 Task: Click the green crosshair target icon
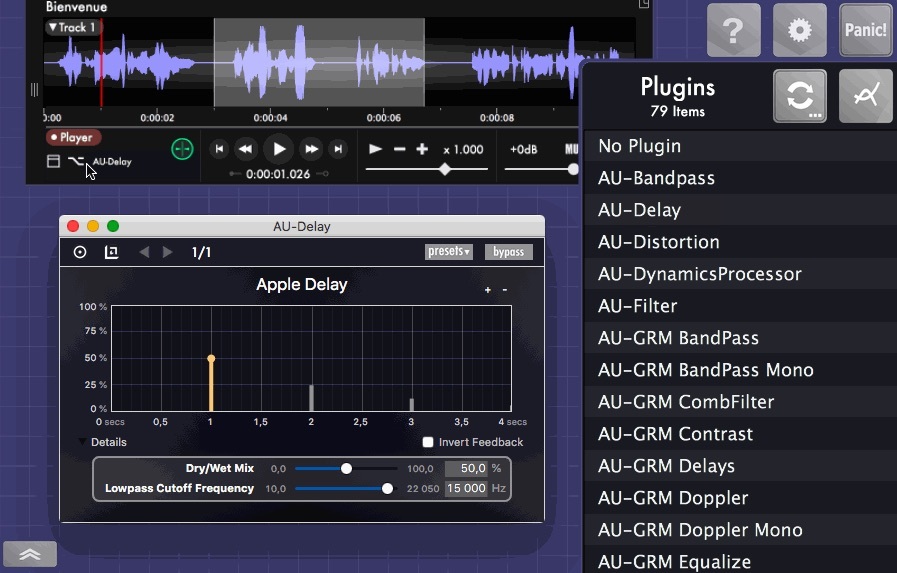coord(182,149)
